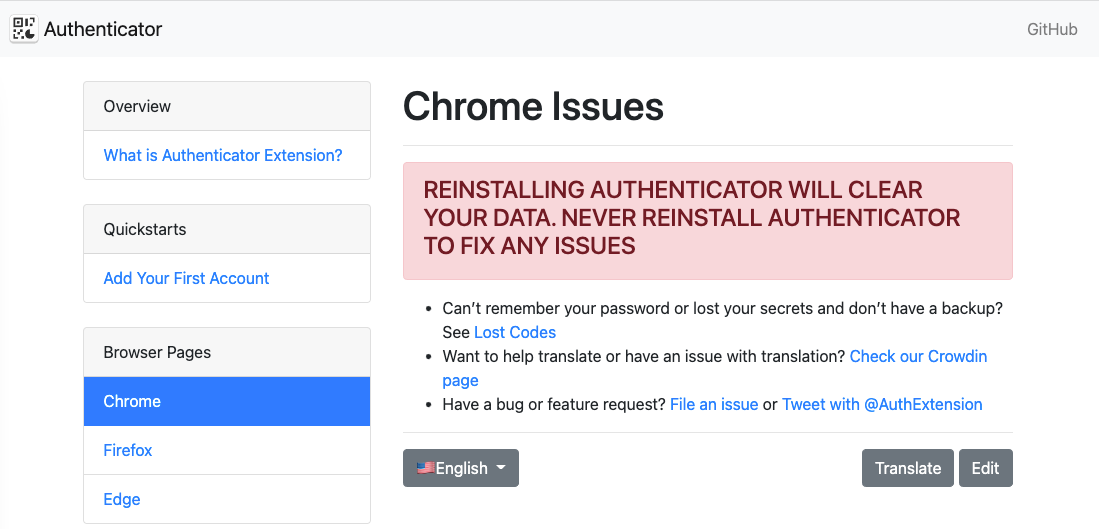Viewport: 1099px width, 529px height.
Task: Select the Firefox browser page
Action: [x=227, y=451]
